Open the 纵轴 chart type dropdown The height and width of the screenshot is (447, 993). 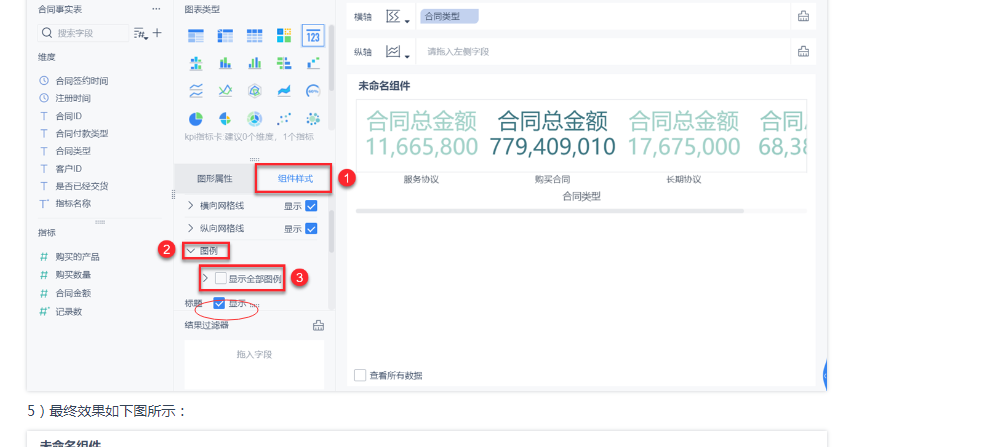coord(398,52)
